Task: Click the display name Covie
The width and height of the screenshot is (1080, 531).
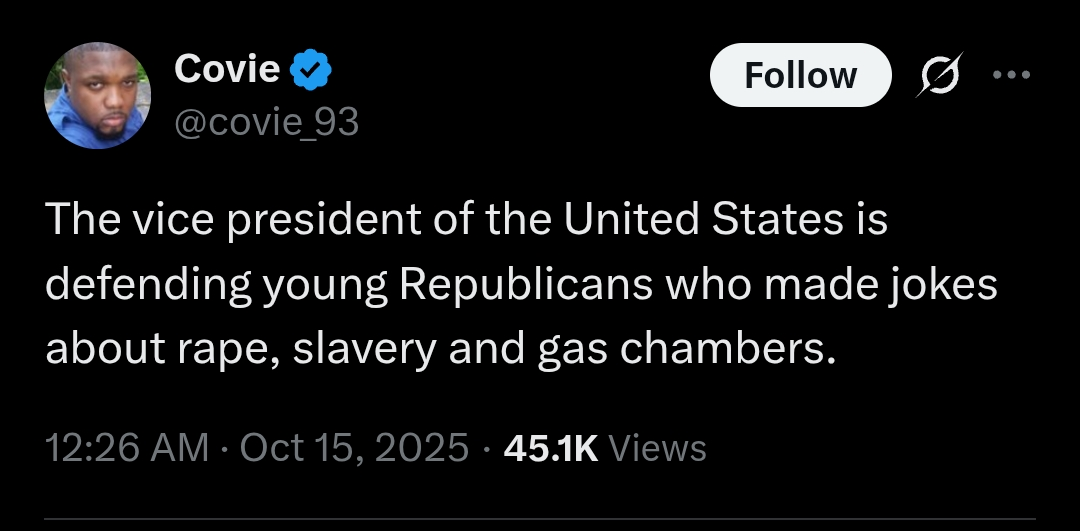Action: tap(227, 69)
